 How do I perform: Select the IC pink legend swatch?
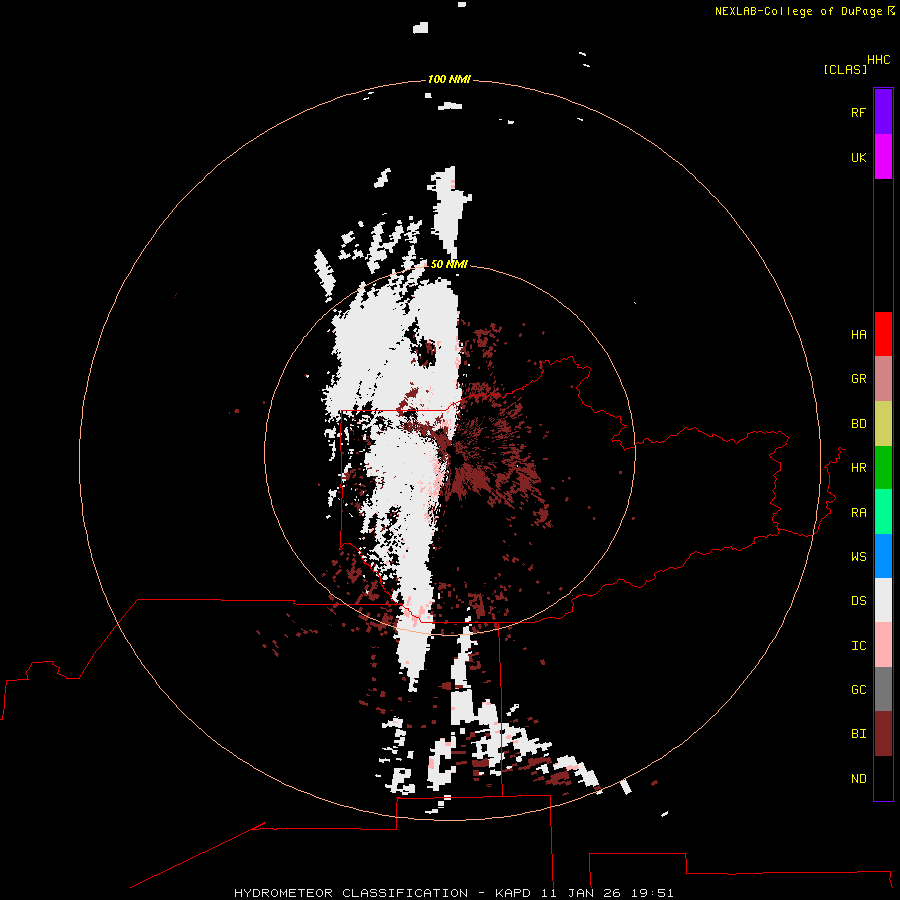coord(883,645)
